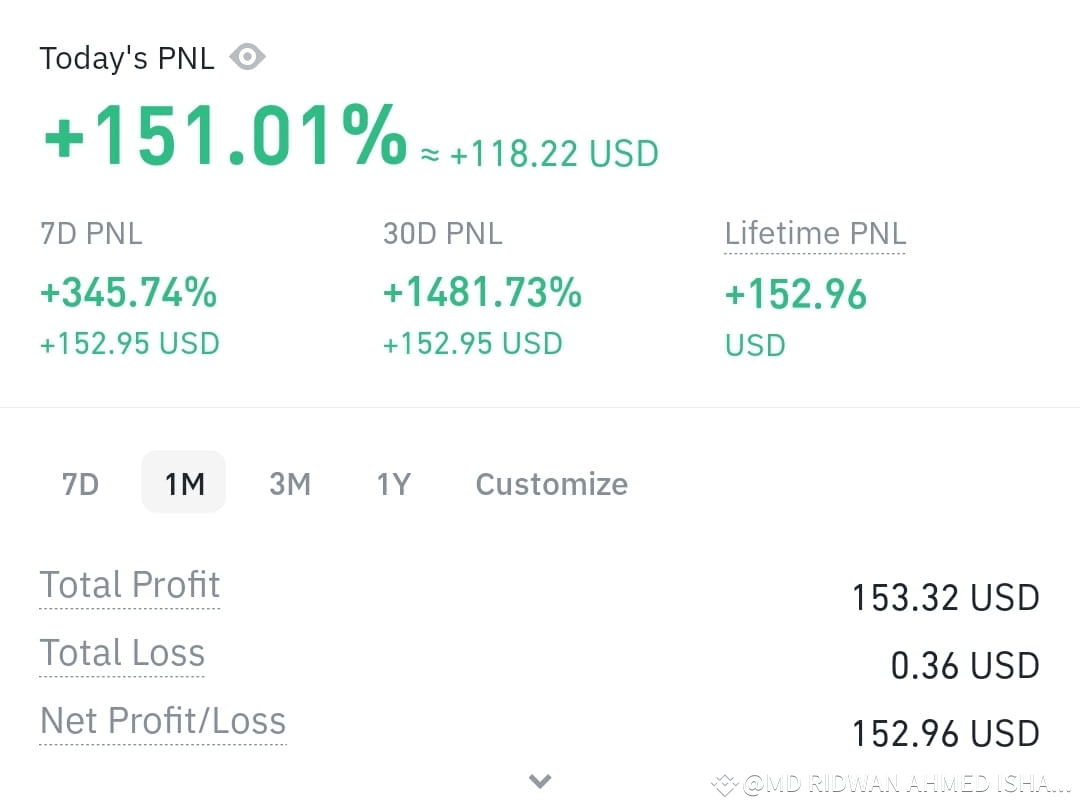Switch to the 3M time range
1080x806 pixels.
(x=290, y=484)
